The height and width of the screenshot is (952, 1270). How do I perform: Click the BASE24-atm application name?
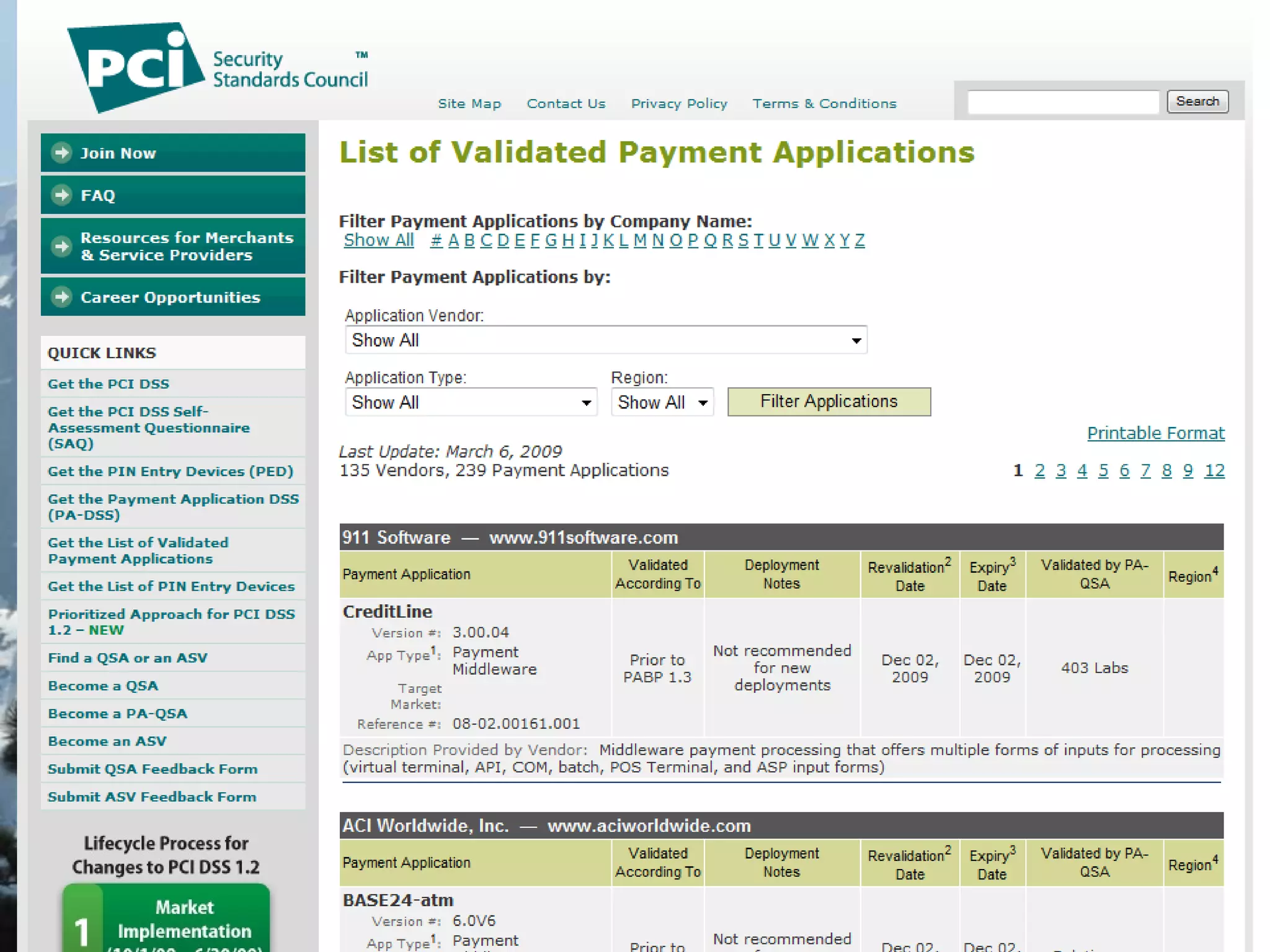[398, 900]
